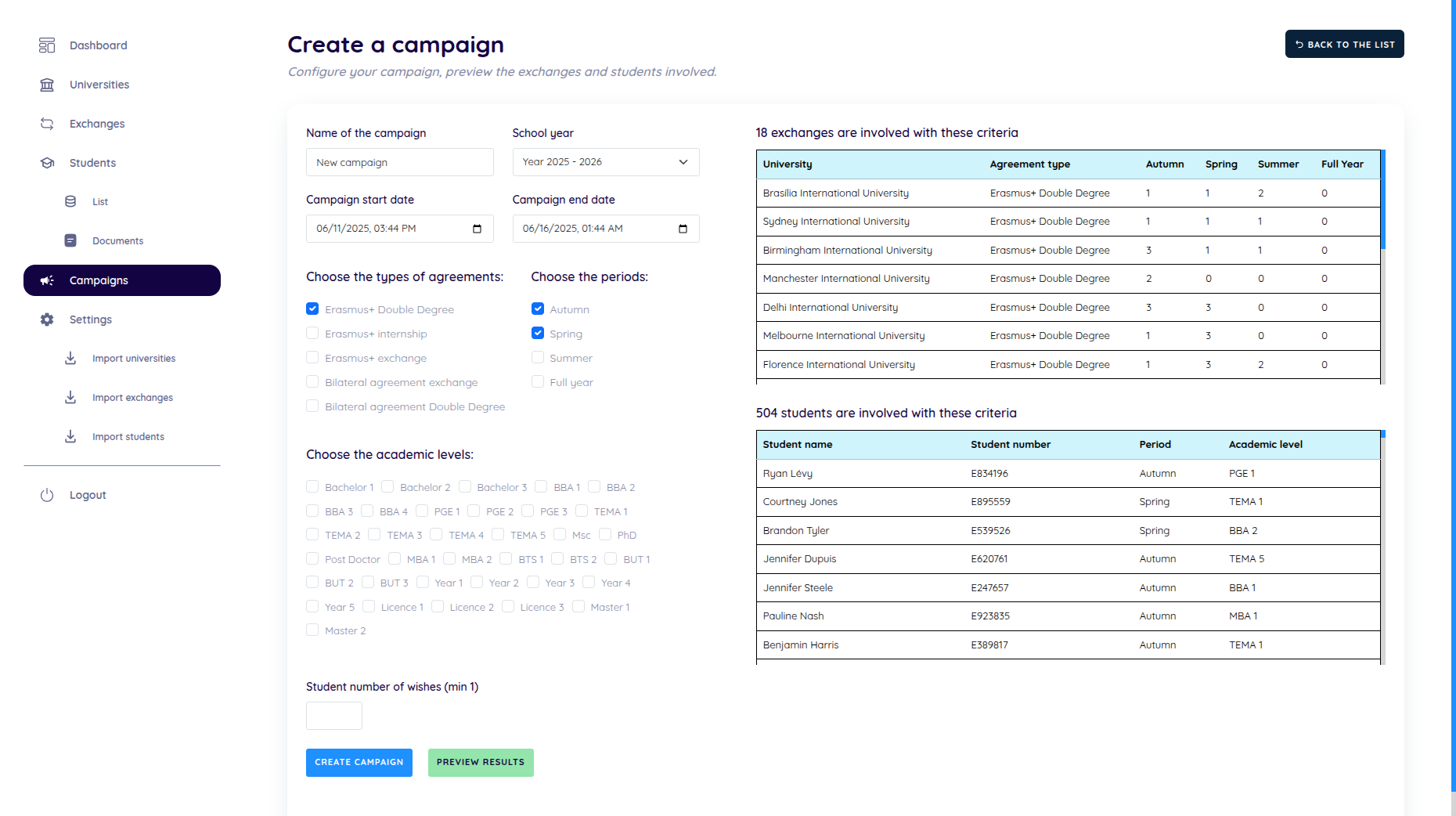Click the Documents file icon
Viewport: 1456px width, 816px height.
(70, 240)
